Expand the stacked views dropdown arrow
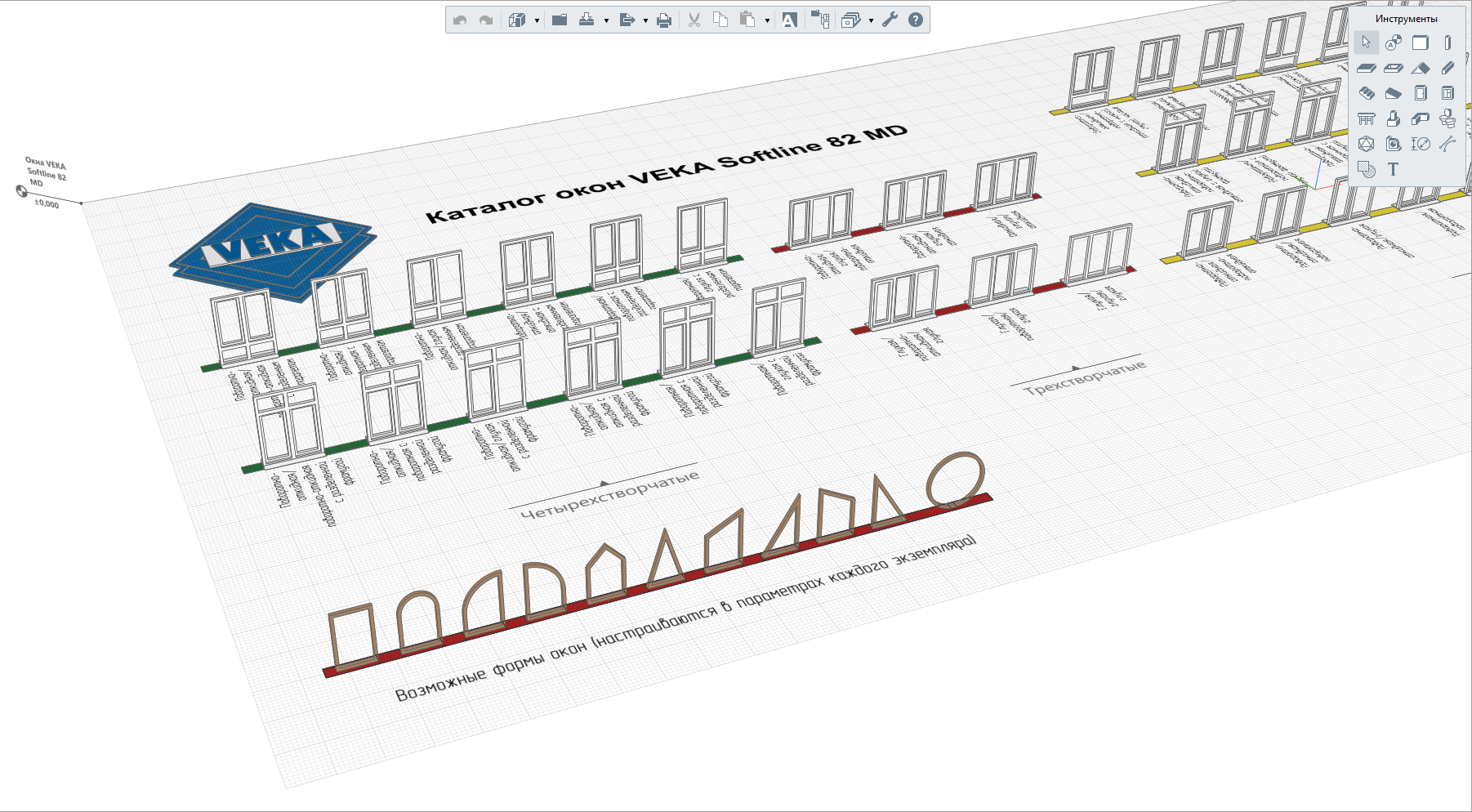 coord(871,20)
